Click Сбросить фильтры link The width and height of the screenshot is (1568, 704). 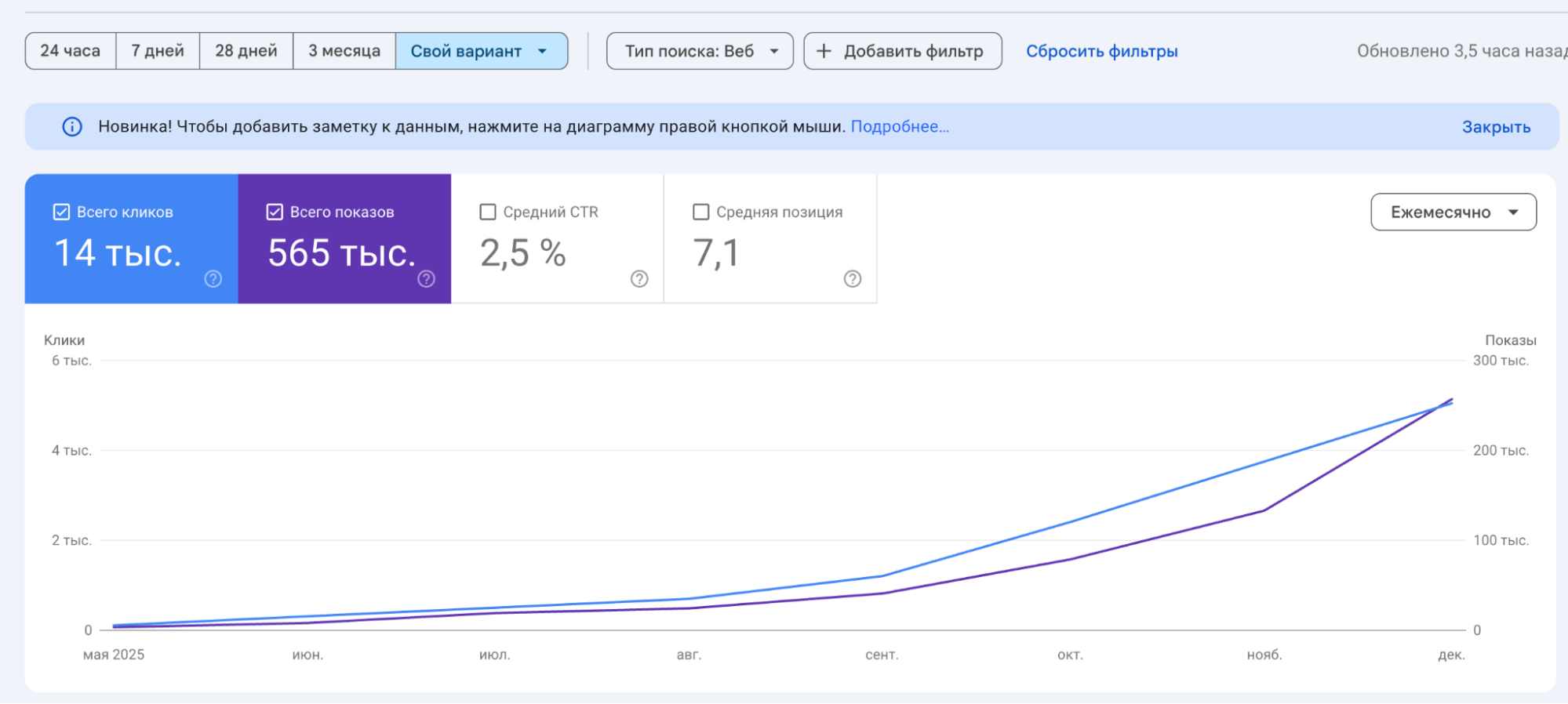click(1101, 52)
